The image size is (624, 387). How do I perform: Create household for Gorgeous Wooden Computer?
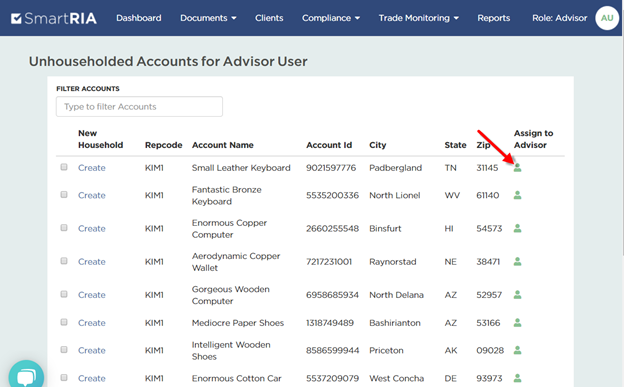92,295
